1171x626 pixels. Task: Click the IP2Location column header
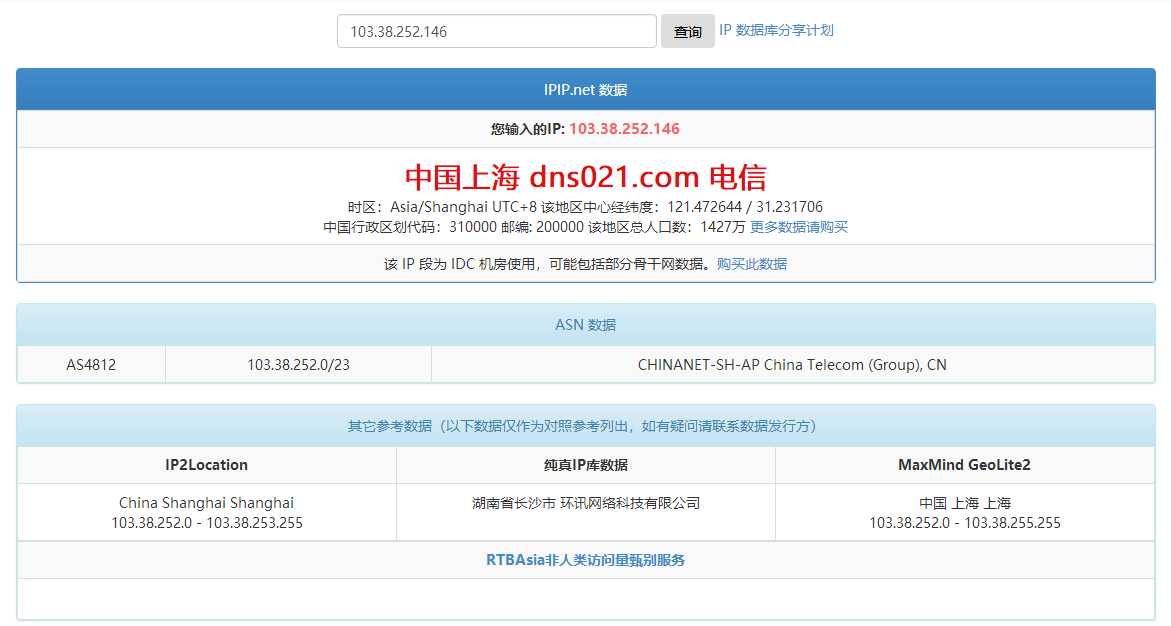click(x=206, y=465)
